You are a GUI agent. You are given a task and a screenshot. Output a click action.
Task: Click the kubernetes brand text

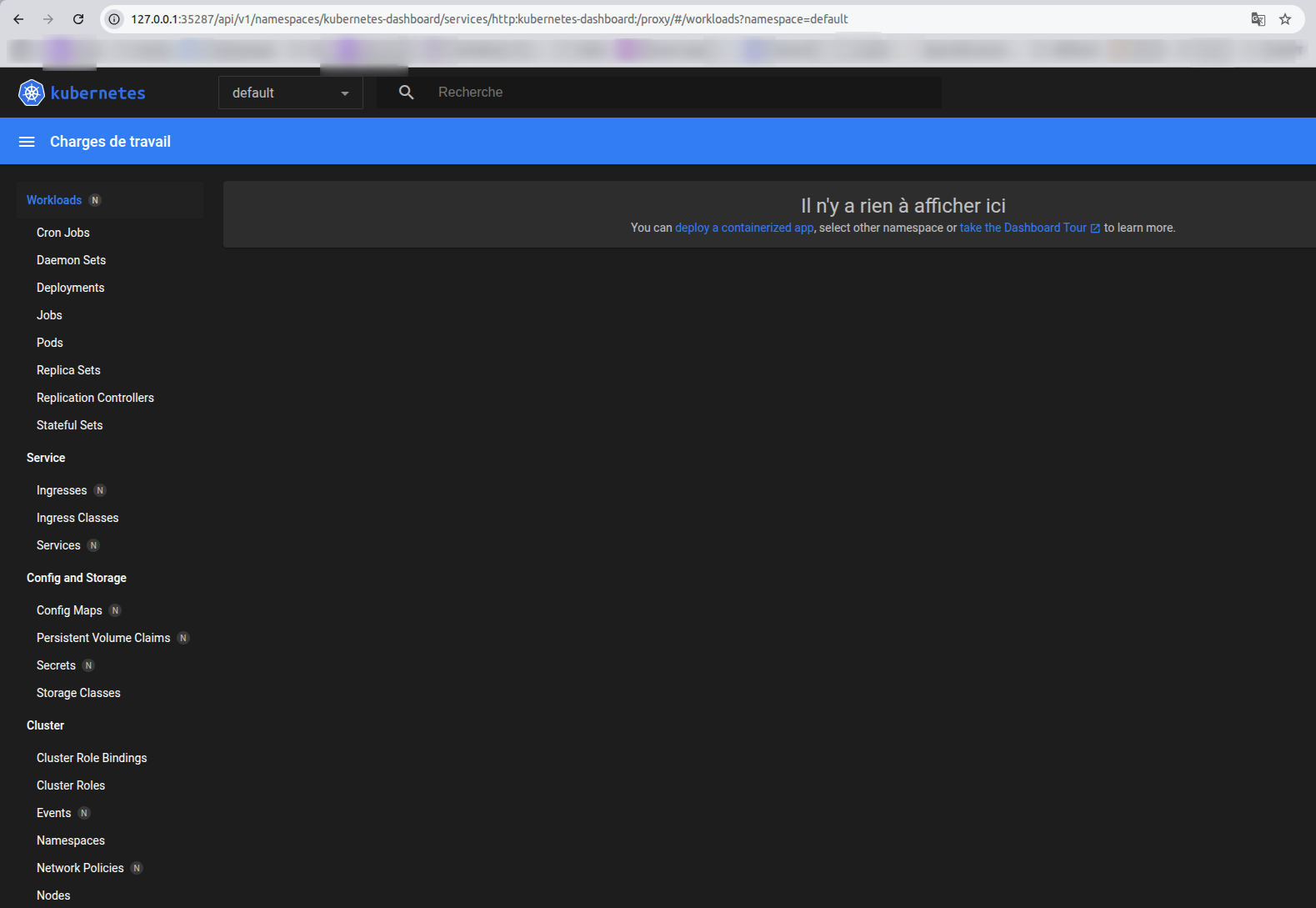(98, 93)
